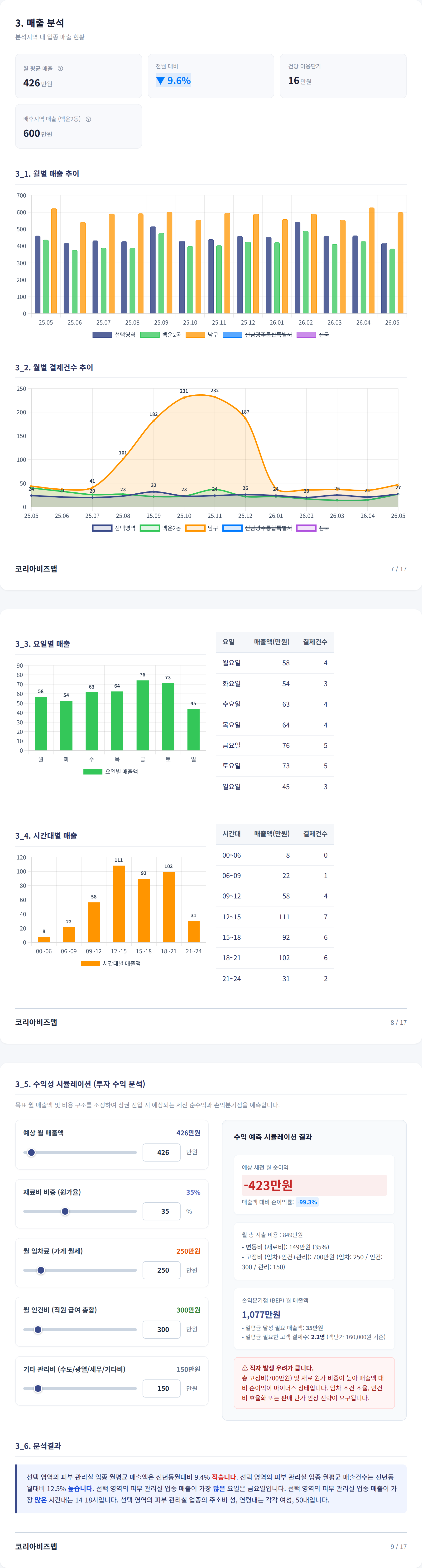
Task: Select the 09~12 row in time table
Action: (275, 896)
